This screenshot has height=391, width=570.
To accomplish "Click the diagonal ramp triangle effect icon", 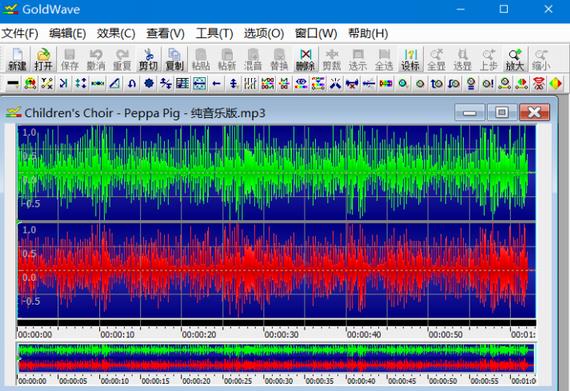I will (x=115, y=84).
